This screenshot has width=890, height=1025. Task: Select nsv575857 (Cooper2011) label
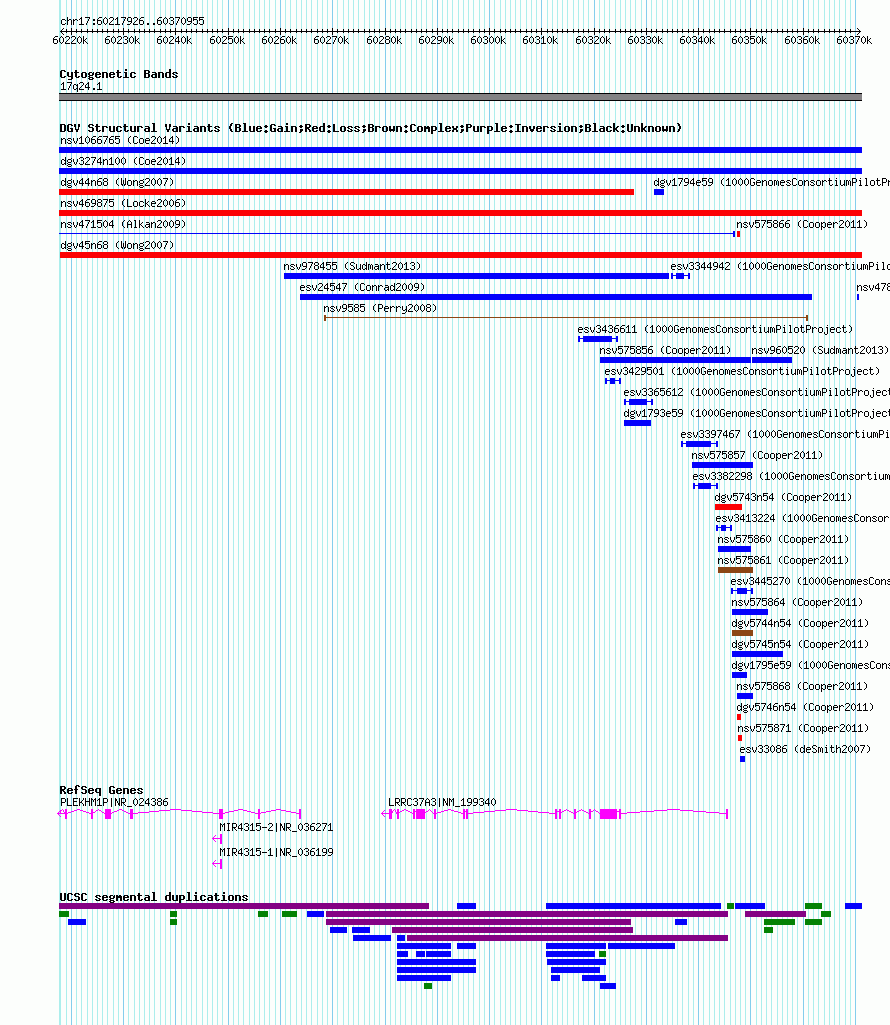pyautogui.click(x=757, y=455)
